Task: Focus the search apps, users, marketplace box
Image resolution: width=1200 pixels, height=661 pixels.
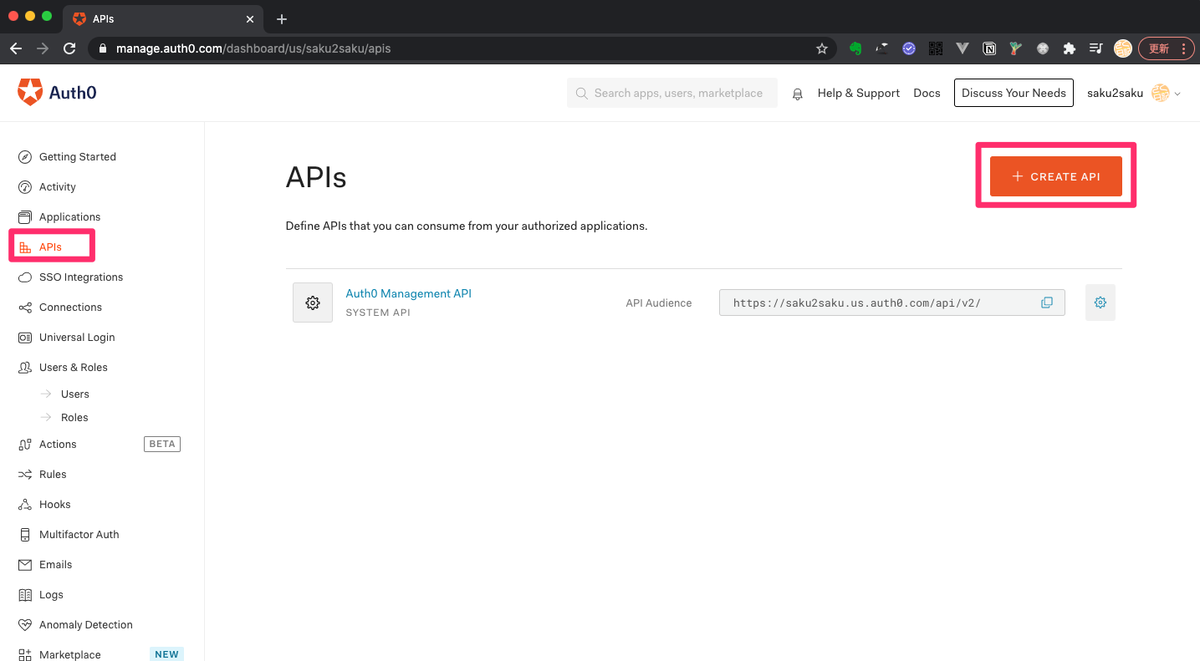Action: coord(672,93)
